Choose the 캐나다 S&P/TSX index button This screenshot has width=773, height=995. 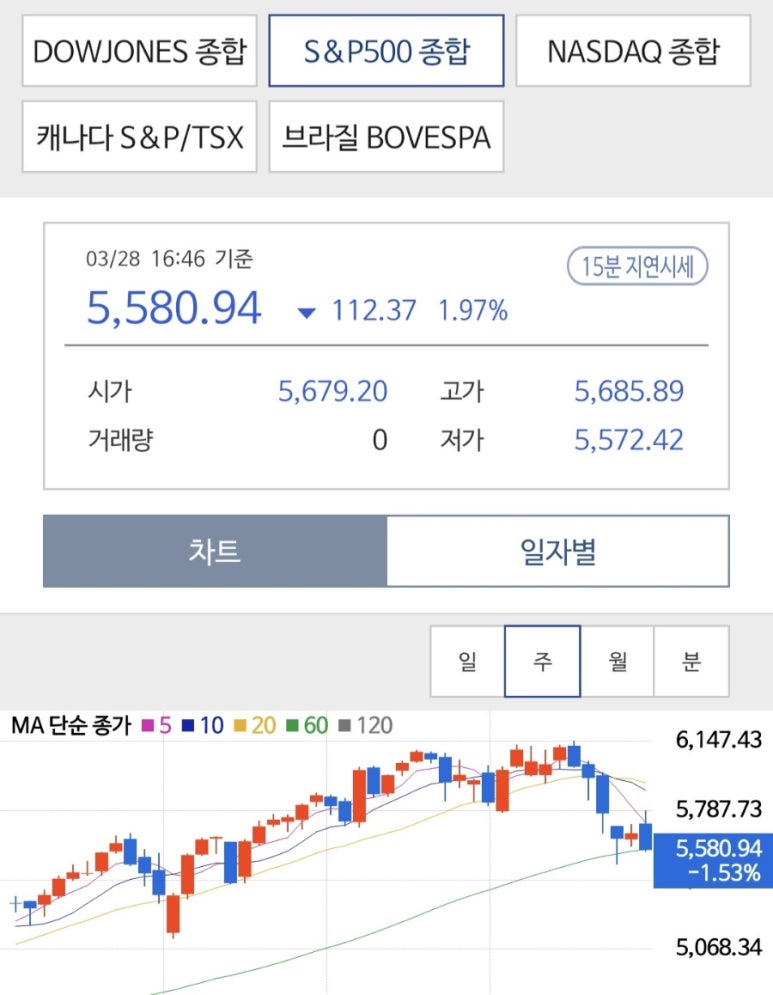(x=139, y=136)
